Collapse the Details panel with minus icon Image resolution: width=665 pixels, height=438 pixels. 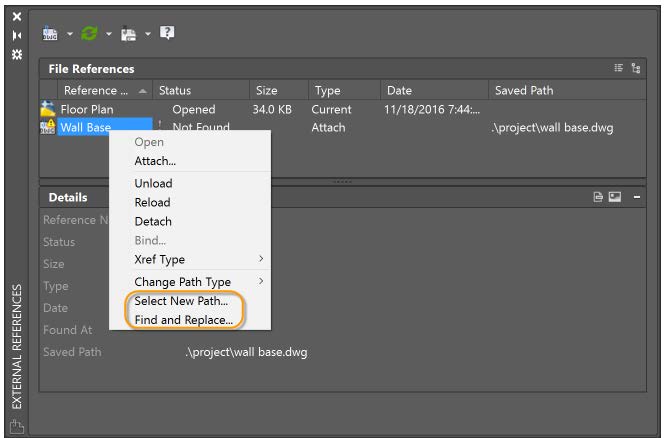[x=637, y=198]
